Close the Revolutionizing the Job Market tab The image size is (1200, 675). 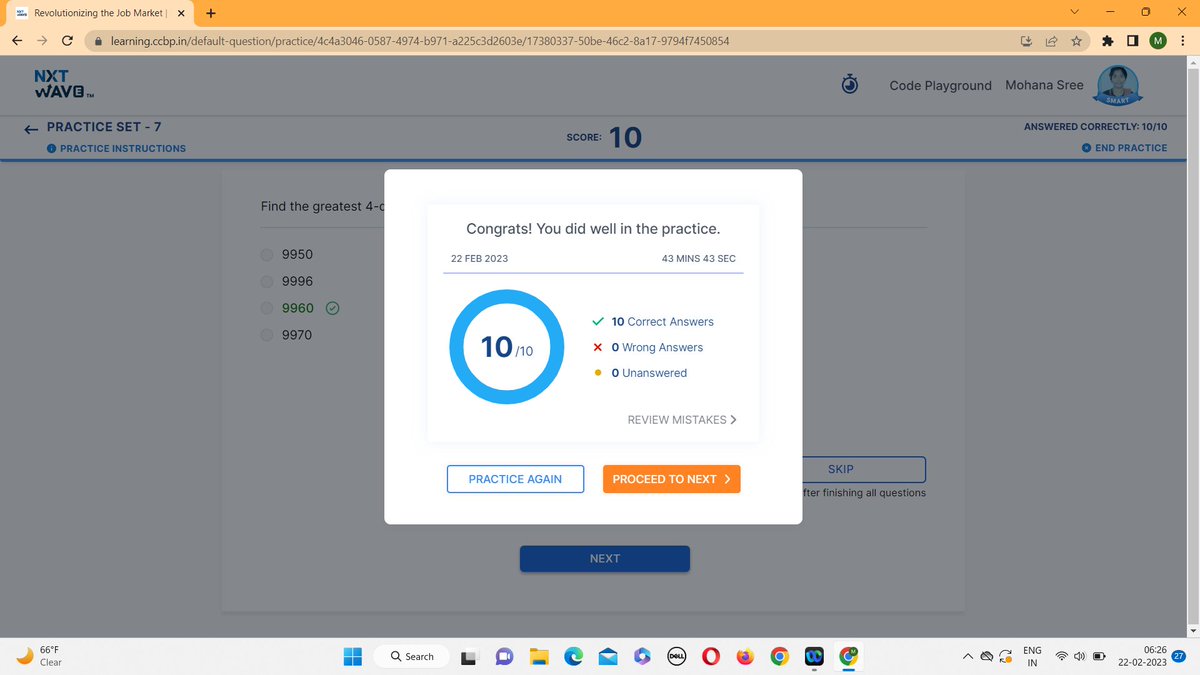tap(181, 13)
